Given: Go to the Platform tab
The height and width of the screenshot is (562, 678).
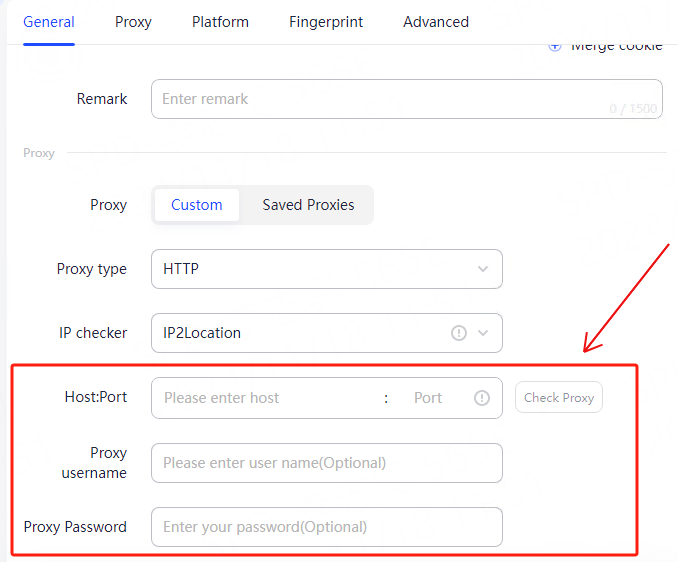Looking at the screenshot, I should click(220, 21).
